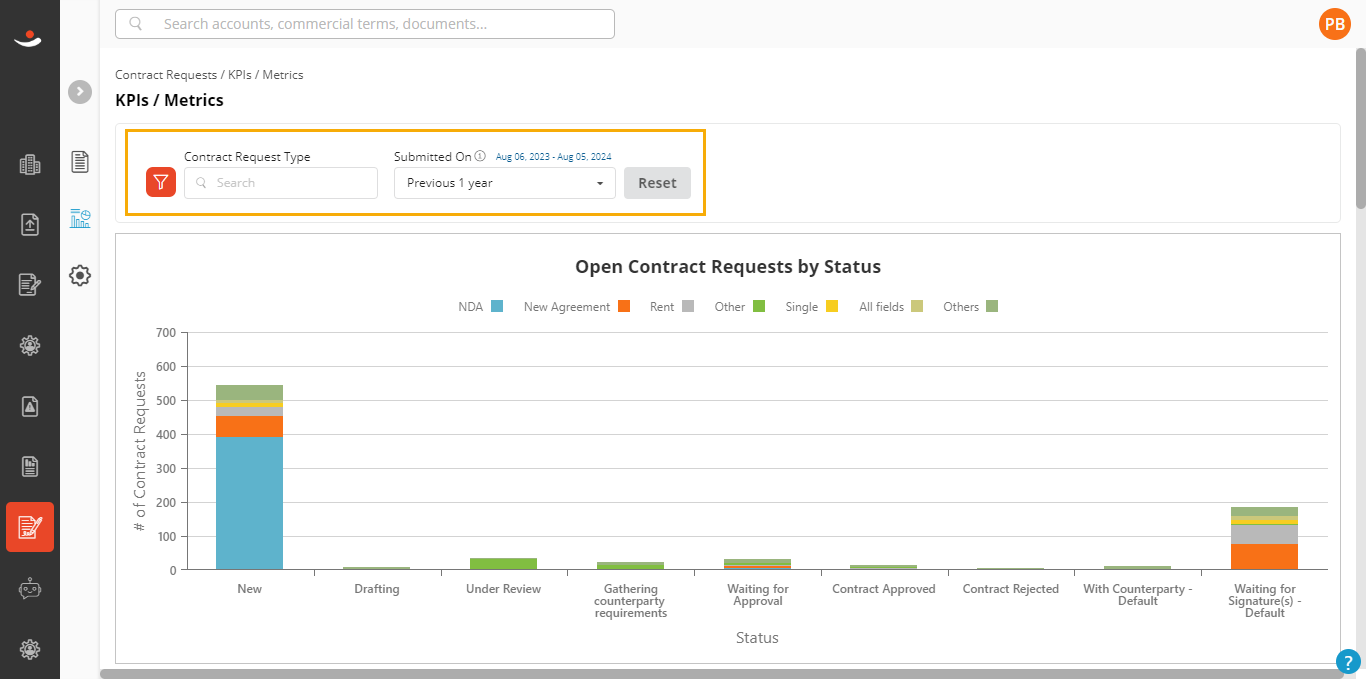Open the Previous 1 year dropdown
This screenshot has width=1366, height=679.
(x=505, y=183)
